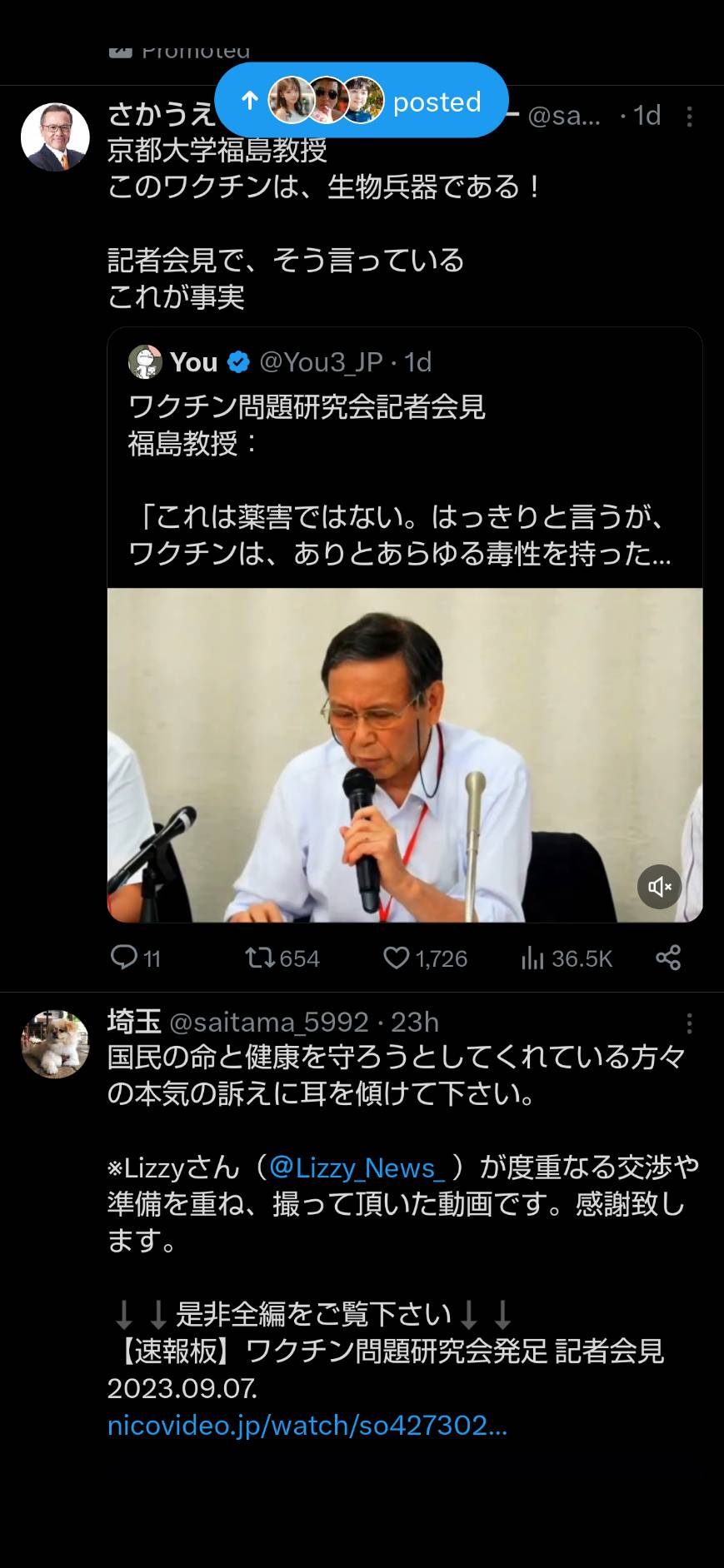Play the press conference video thumbnail
Screen dimensions: 724x1568
tap(405, 755)
